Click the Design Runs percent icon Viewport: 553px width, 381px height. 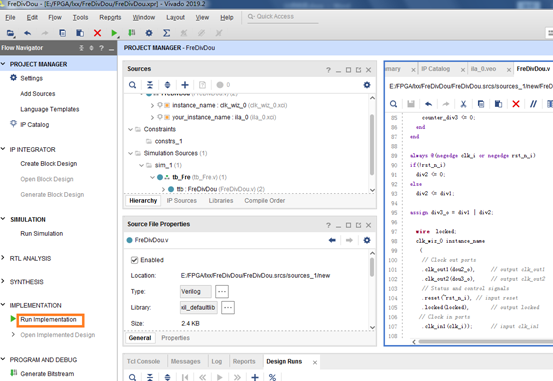pos(272,377)
